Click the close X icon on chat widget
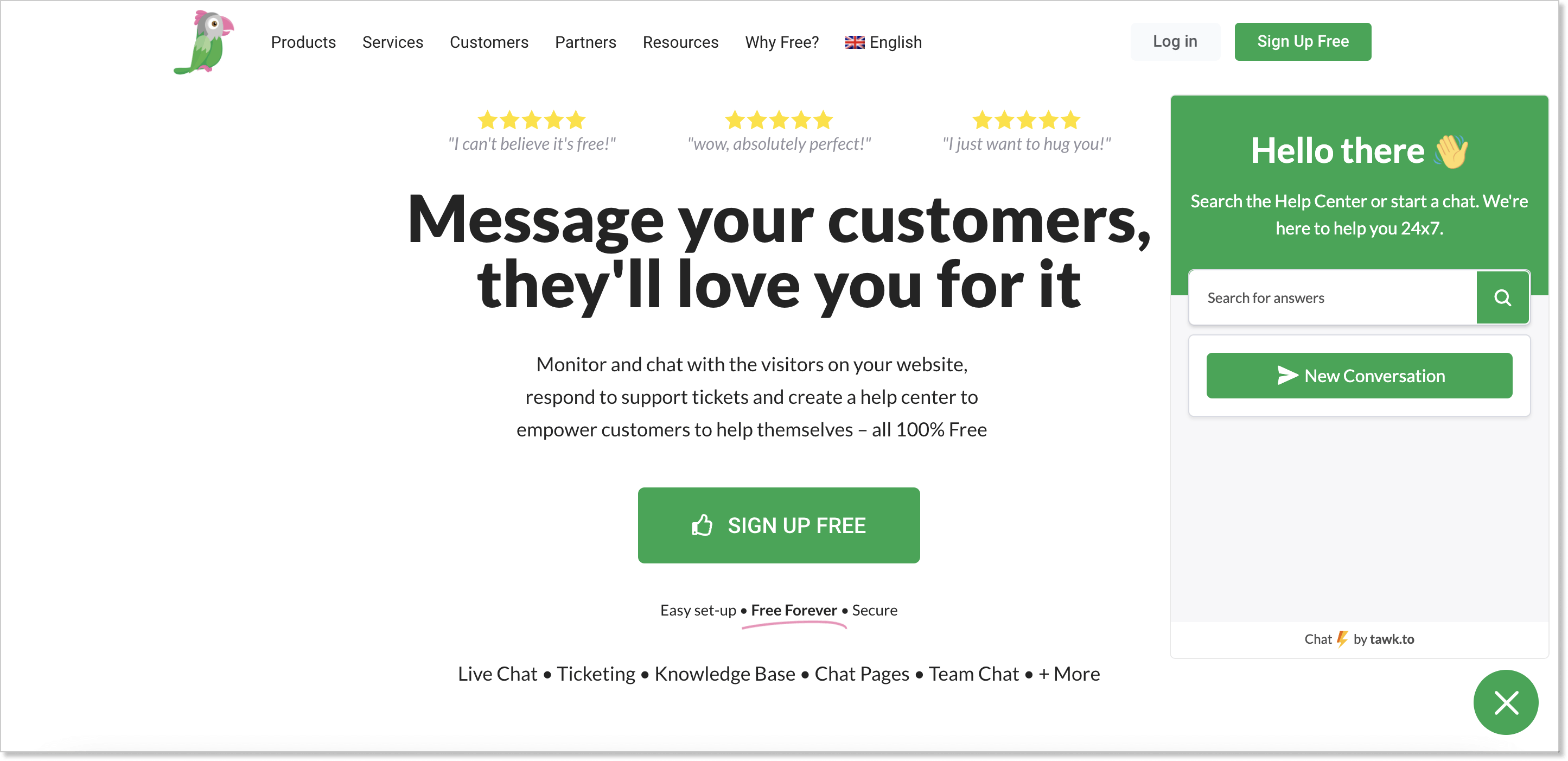Image resolution: width=1568 pixels, height=761 pixels. pos(1506,702)
